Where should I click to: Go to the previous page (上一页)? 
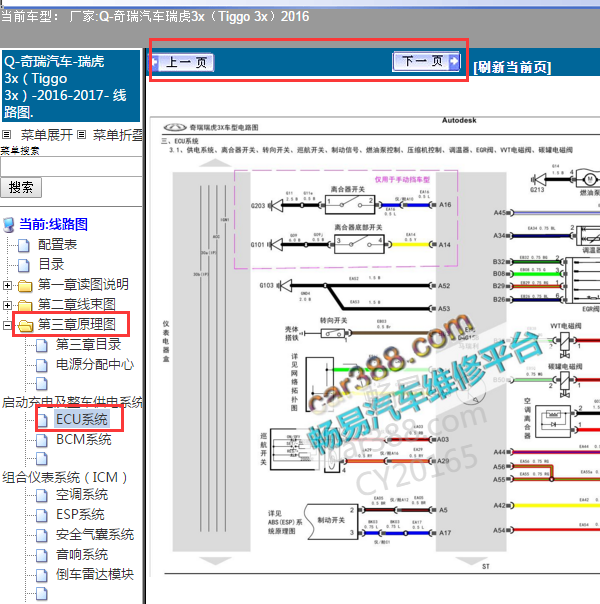click(x=182, y=62)
